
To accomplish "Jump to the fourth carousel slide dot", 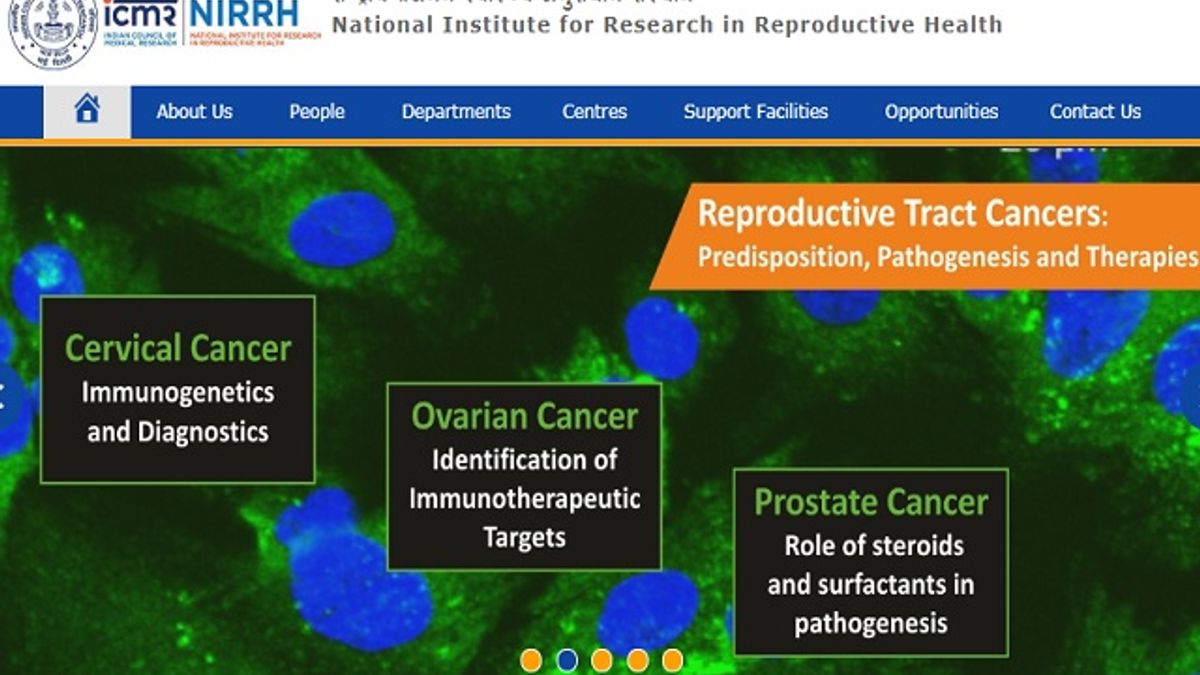I will [637, 660].
